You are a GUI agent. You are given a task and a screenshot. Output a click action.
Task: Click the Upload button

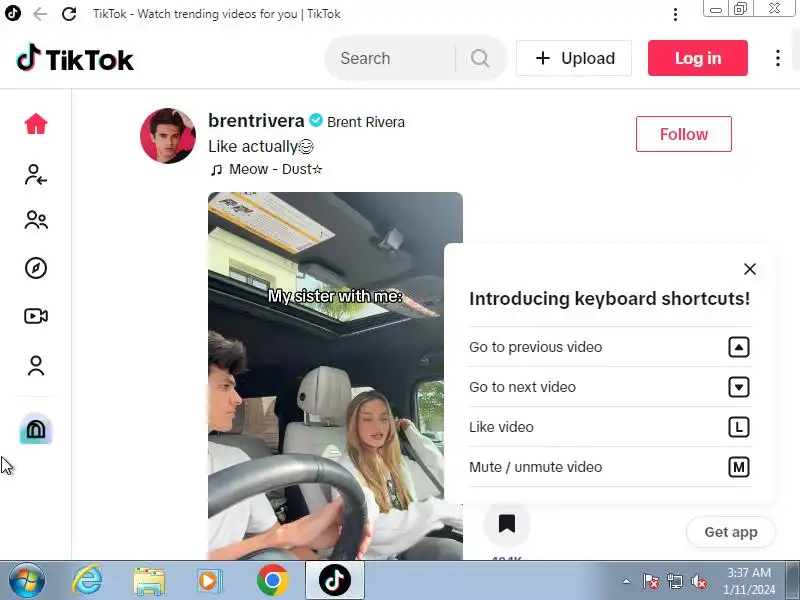pos(574,58)
